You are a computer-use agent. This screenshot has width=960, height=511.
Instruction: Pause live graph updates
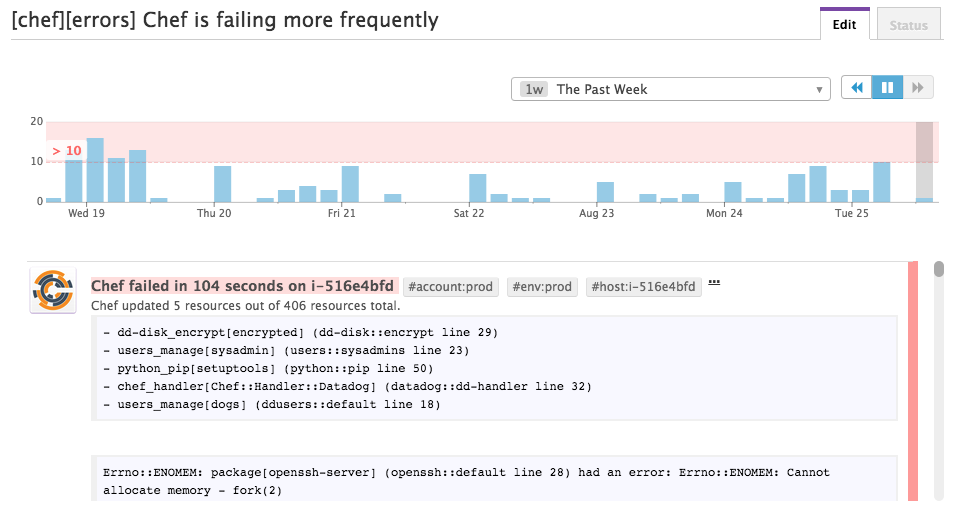[x=887, y=88]
